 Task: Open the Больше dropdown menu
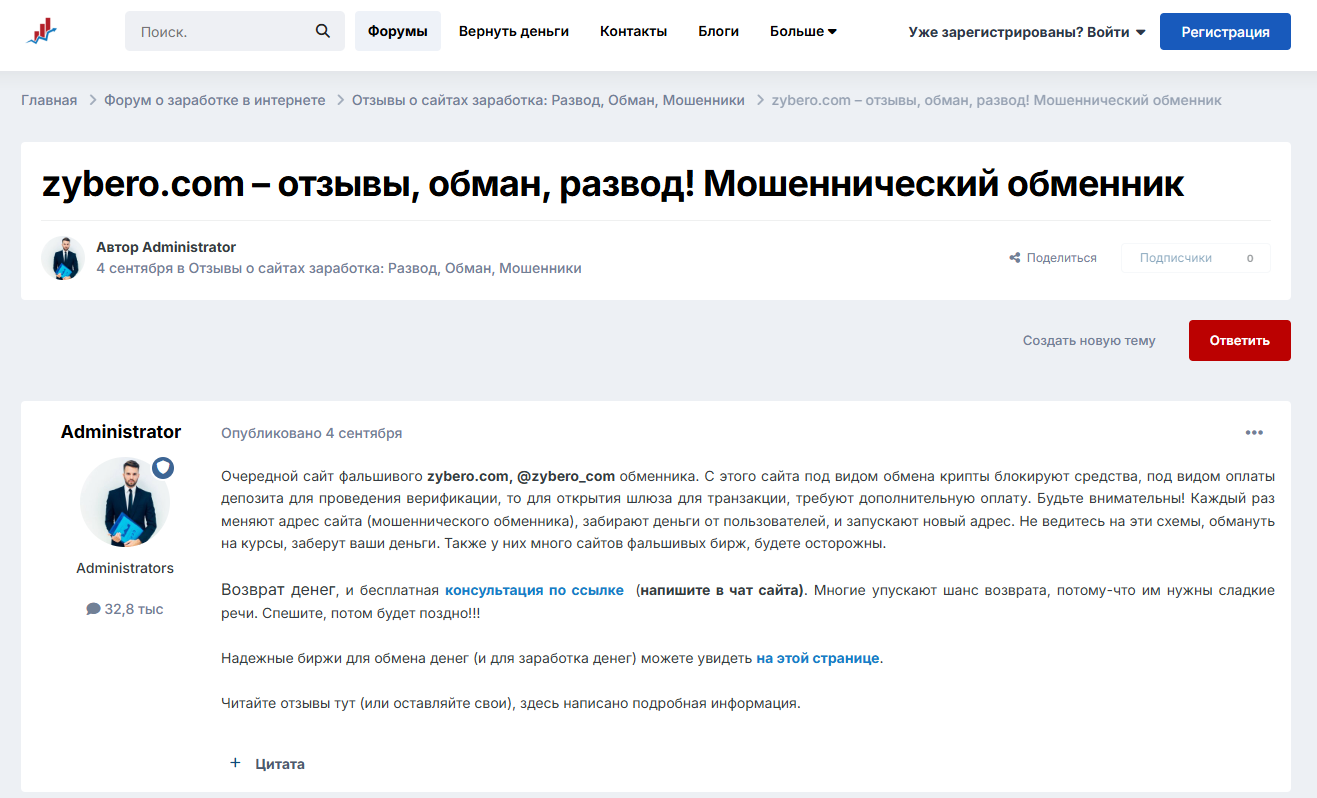803,31
